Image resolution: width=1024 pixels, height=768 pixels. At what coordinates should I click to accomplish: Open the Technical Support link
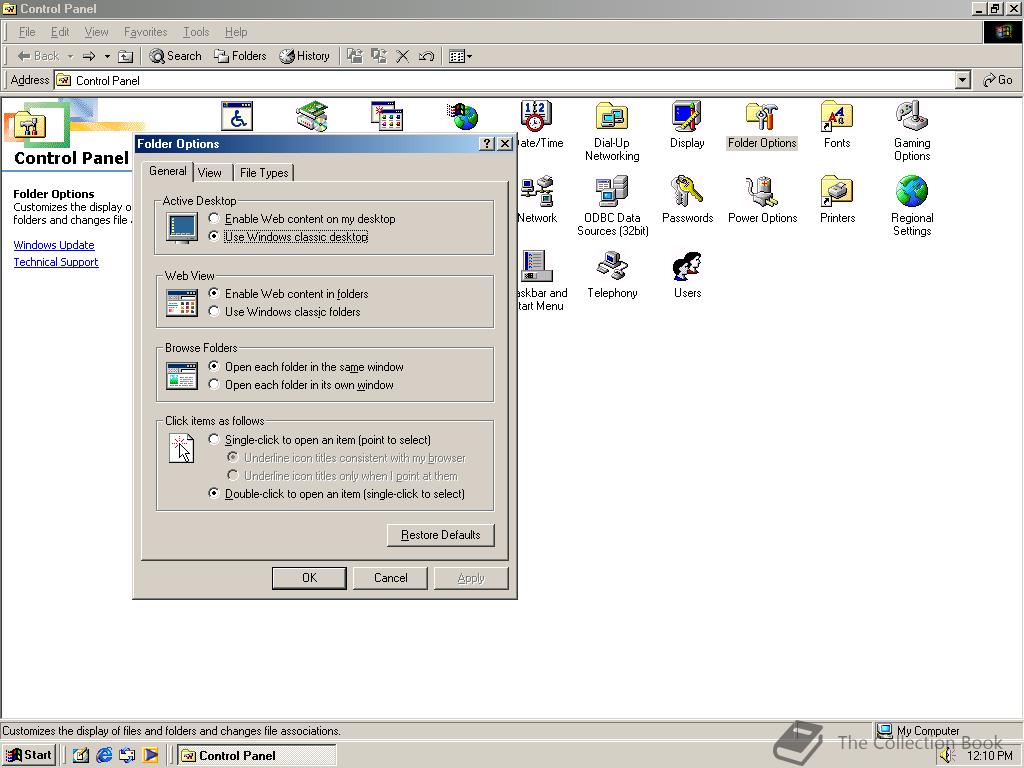[x=56, y=262]
